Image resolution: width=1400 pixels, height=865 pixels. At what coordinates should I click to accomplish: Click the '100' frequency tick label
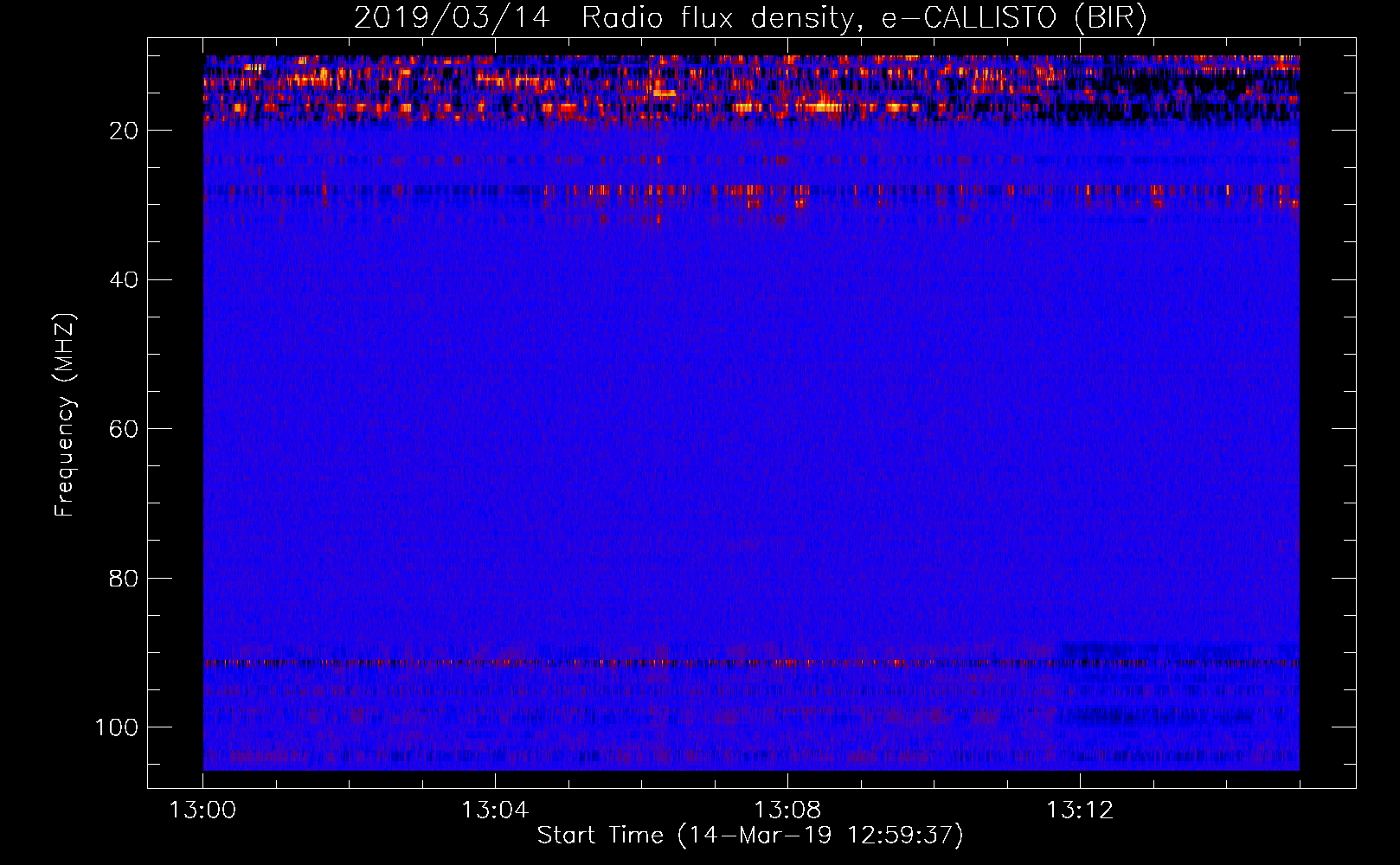[117, 727]
